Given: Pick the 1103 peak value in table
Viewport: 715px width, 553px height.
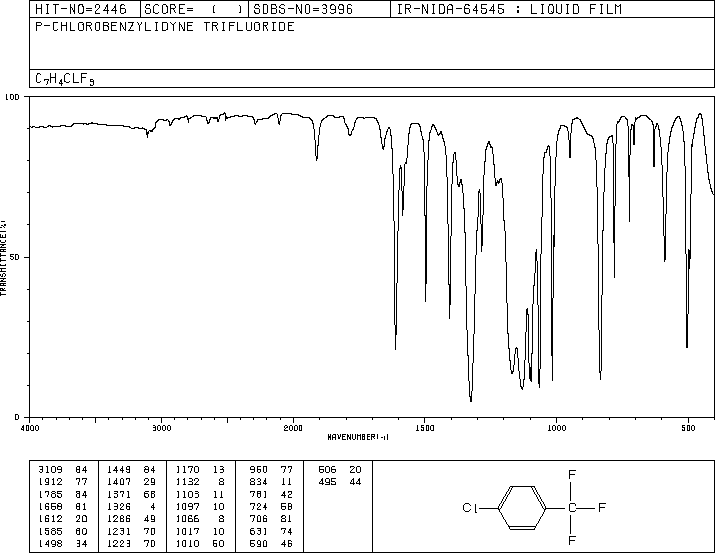Looking at the screenshot, I should 187,494.
